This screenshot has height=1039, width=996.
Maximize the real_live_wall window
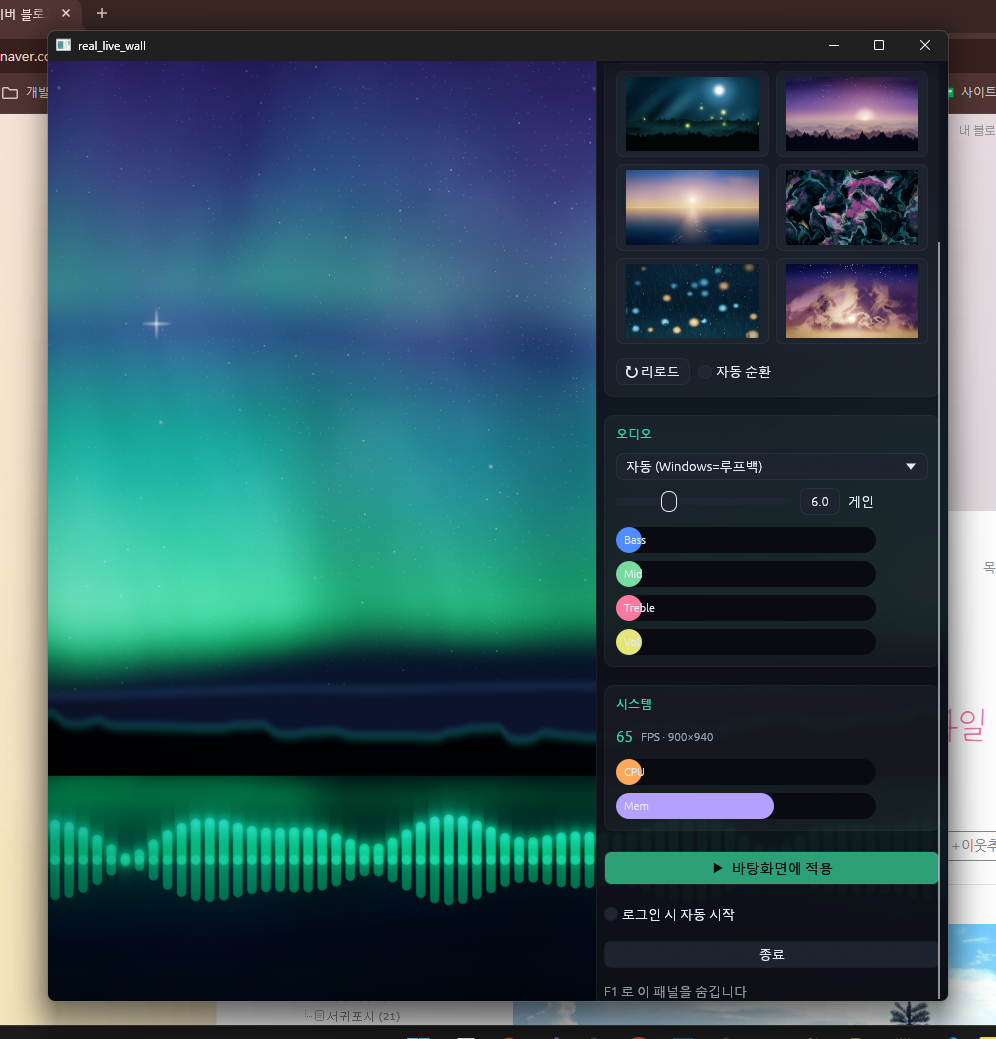[x=879, y=45]
